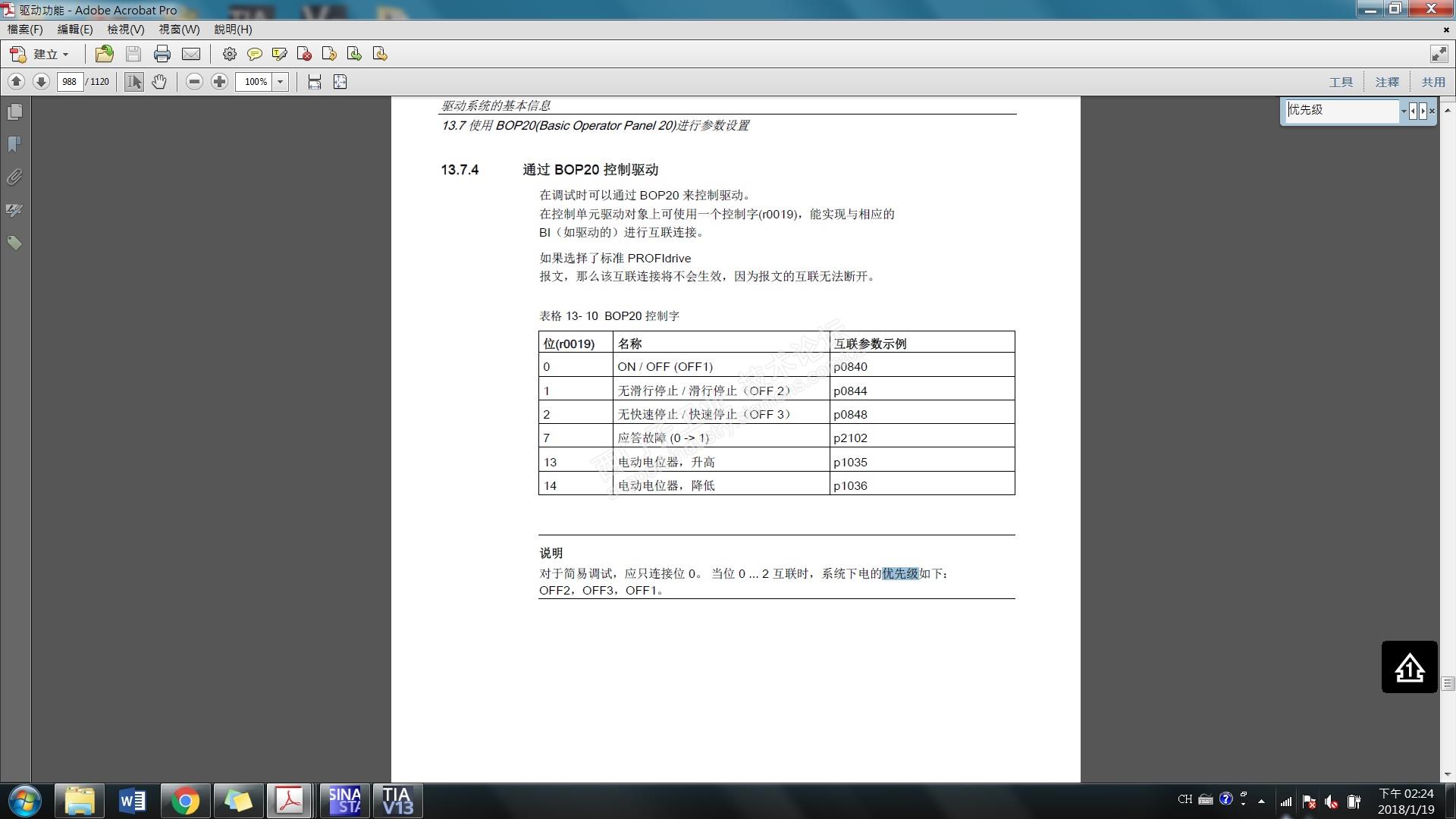Open the find box options dropdown arrow
The height and width of the screenshot is (819, 1456).
point(1404,111)
